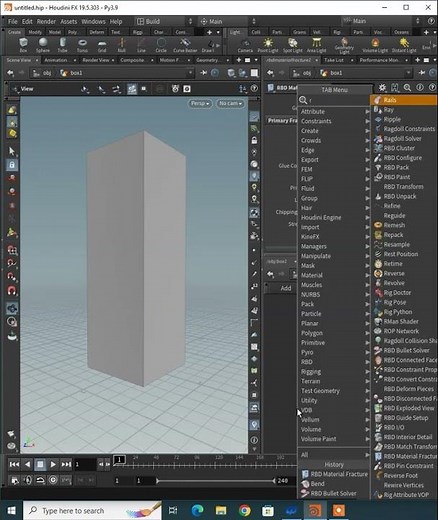Open the Windows Start menu
The image size is (438, 520).
pyautogui.click(x=11, y=510)
